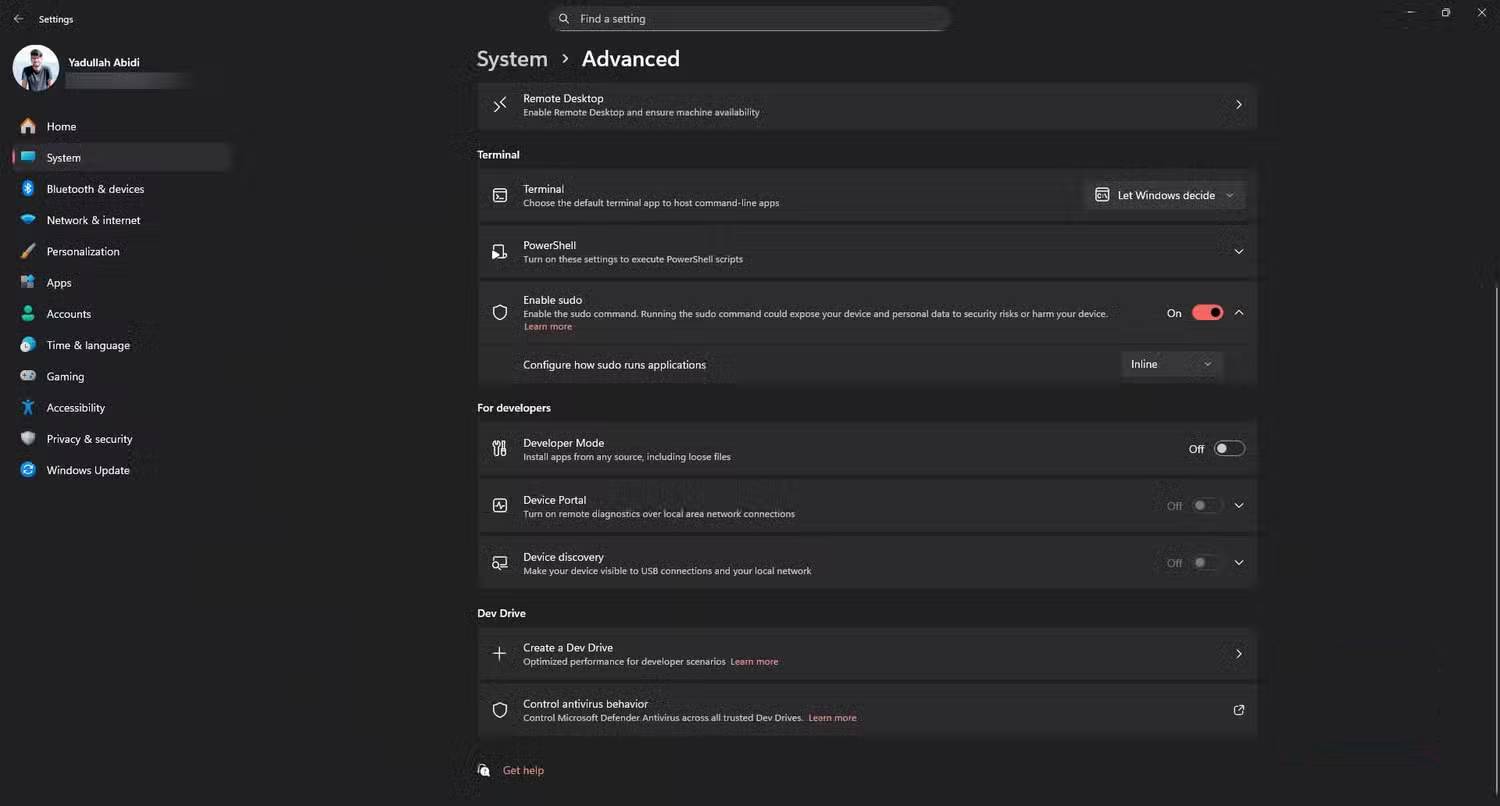Click the Windows Update sync icon
Image resolution: width=1500 pixels, height=806 pixels.
(28, 470)
